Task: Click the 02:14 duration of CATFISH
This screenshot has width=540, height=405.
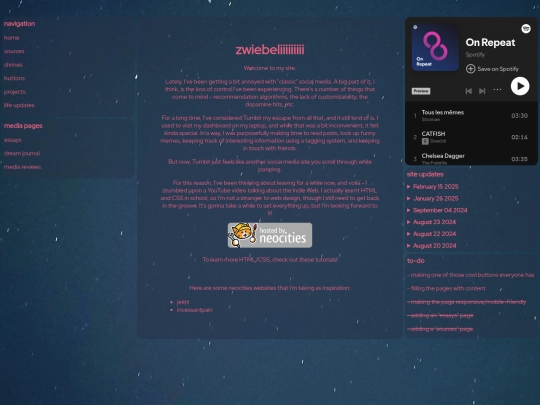Action: (x=519, y=137)
